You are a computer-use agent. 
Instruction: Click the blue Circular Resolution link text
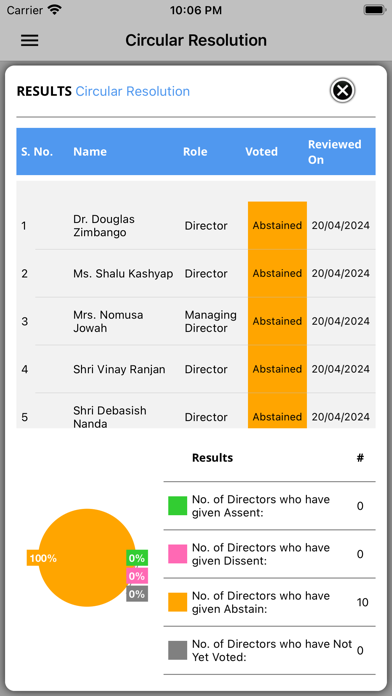coord(133,91)
